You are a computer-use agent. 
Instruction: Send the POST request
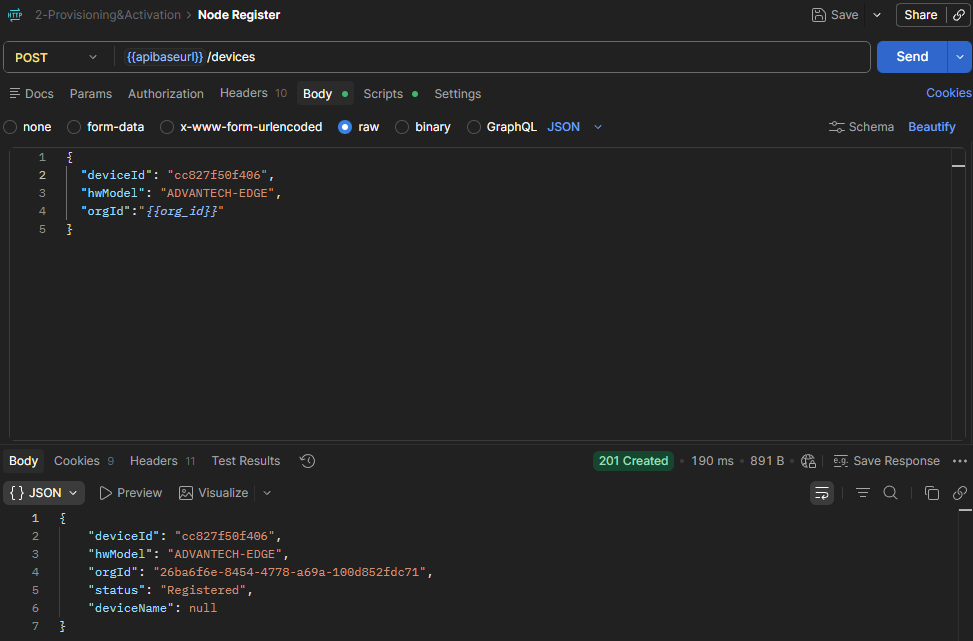click(x=912, y=57)
